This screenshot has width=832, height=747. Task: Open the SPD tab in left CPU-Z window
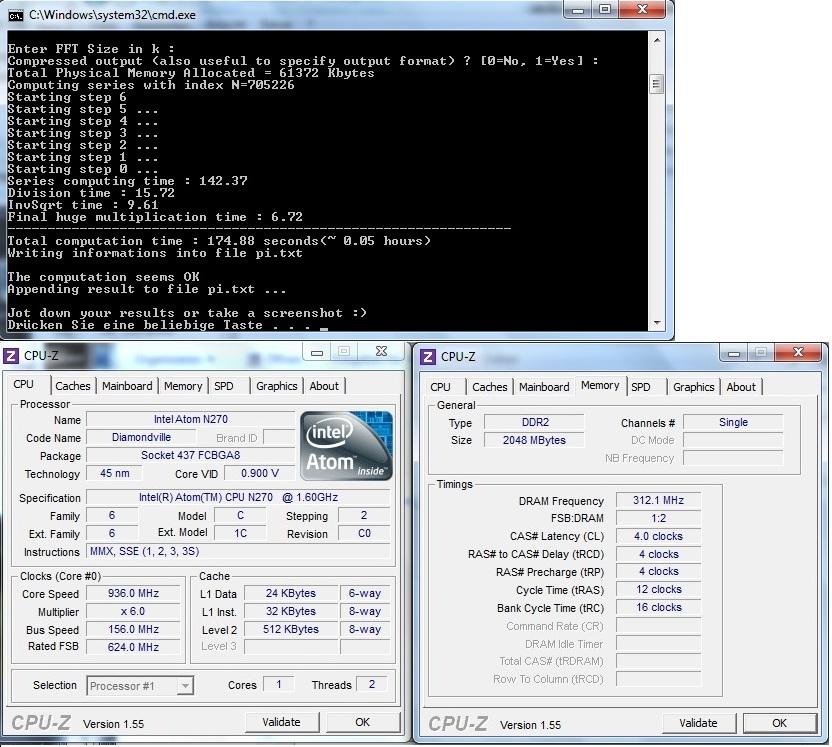tap(224, 386)
